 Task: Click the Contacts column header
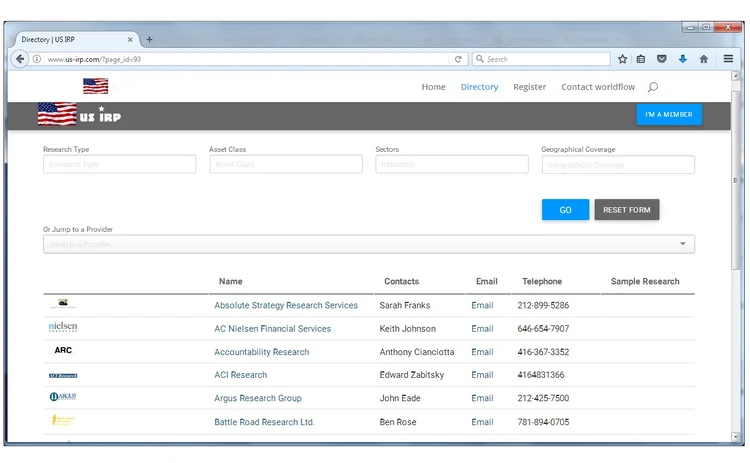401,281
